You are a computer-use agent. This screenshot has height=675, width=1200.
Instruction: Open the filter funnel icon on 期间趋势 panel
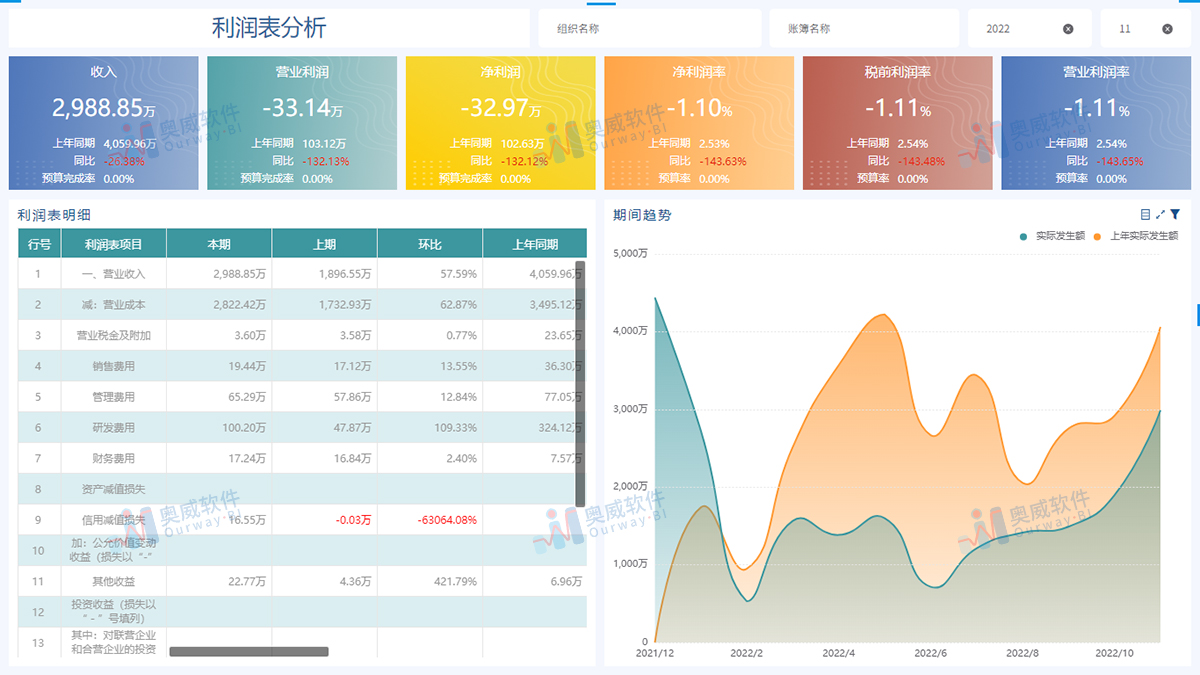point(1175,214)
